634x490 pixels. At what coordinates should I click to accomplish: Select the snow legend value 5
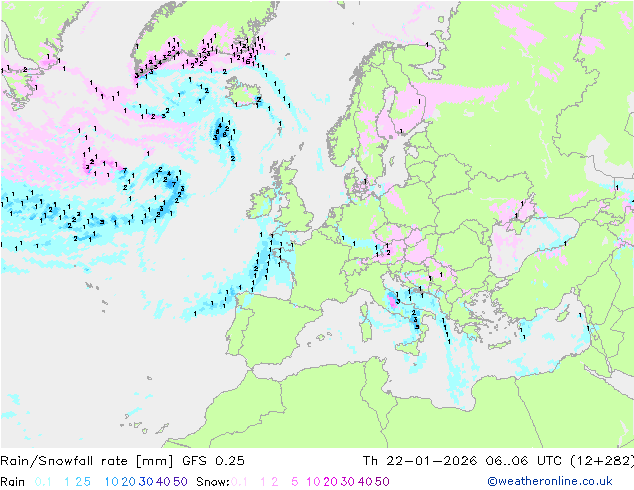294,482
